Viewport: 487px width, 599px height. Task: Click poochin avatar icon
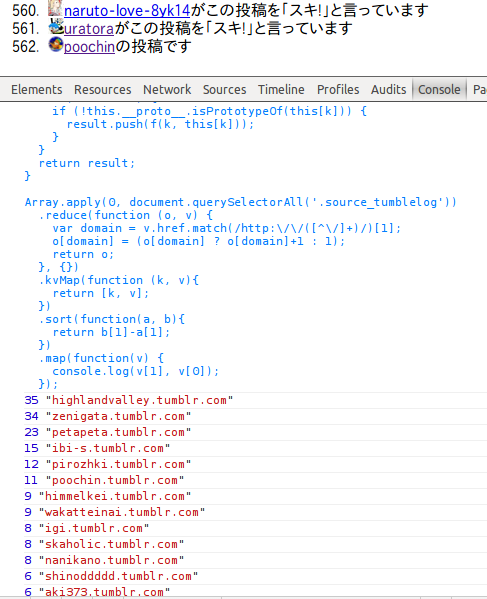(56, 45)
